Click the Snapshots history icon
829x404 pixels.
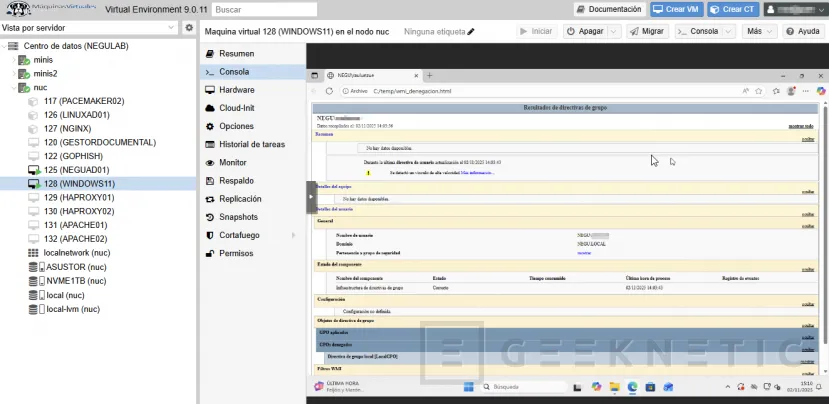(x=209, y=217)
